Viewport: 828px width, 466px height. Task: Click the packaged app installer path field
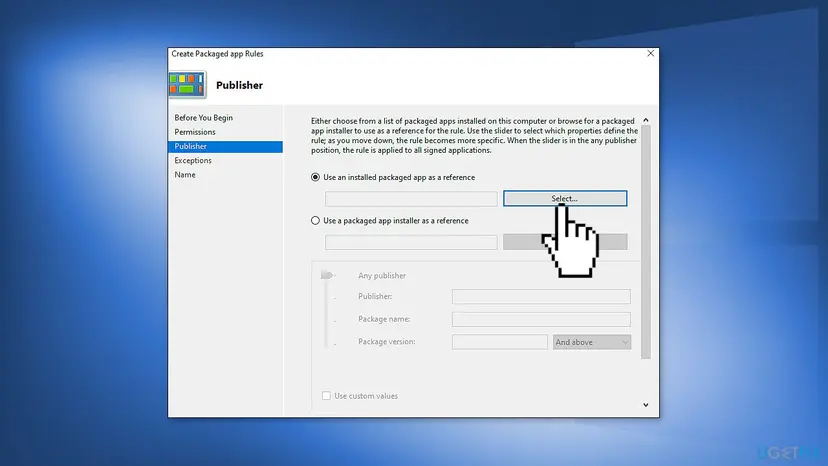click(411, 242)
